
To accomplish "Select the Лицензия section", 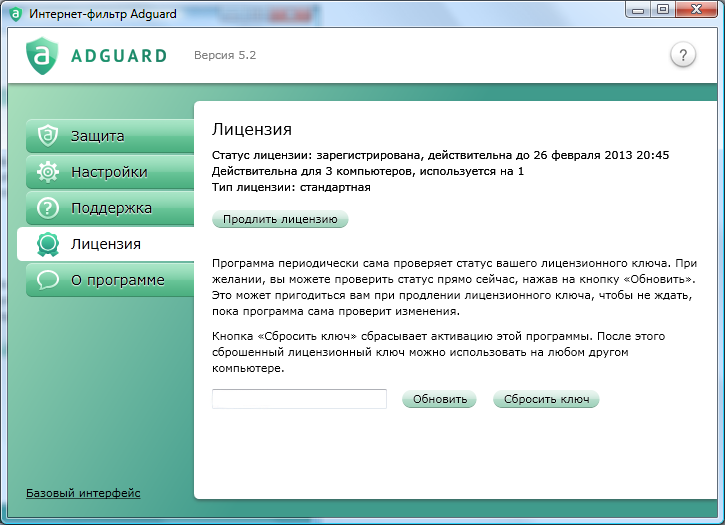I will tap(105, 244).
